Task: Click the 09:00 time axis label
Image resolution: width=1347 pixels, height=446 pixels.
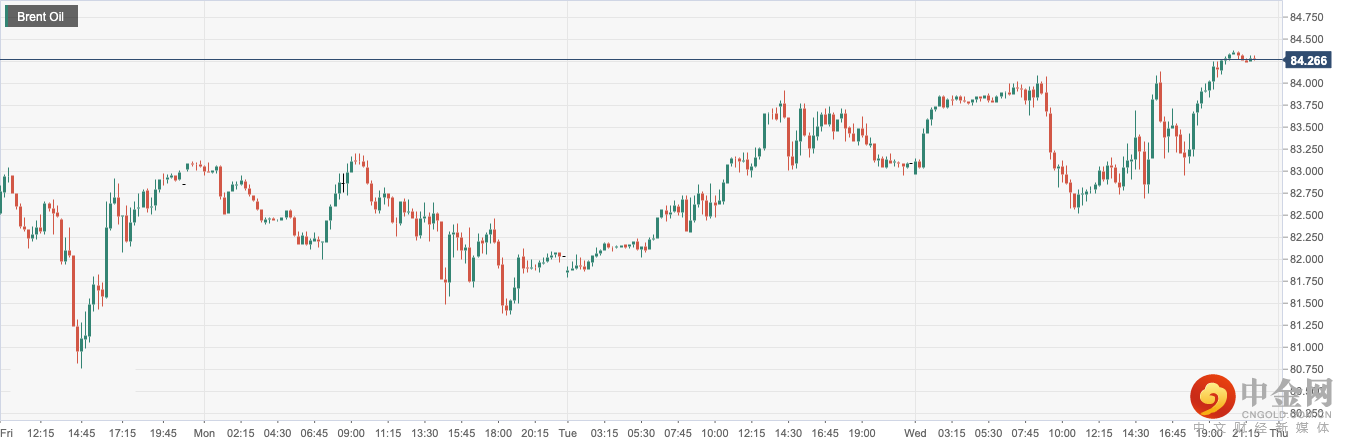Action: [351, 433]
